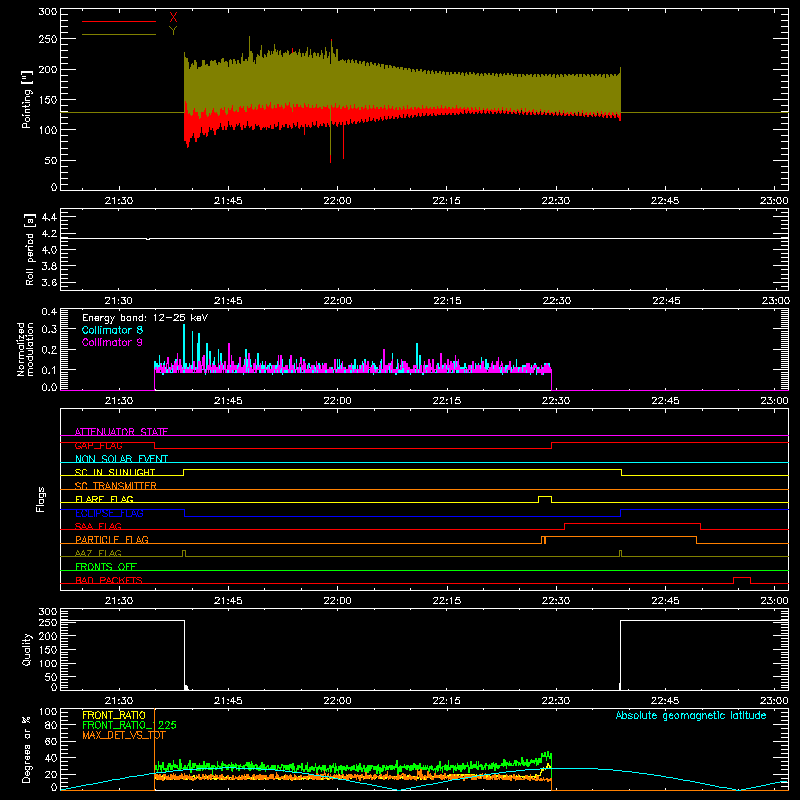Click the FRONT_RATIO_1225 legend label
This screenshot has width=800, height=800.
[x=129, y=725]
